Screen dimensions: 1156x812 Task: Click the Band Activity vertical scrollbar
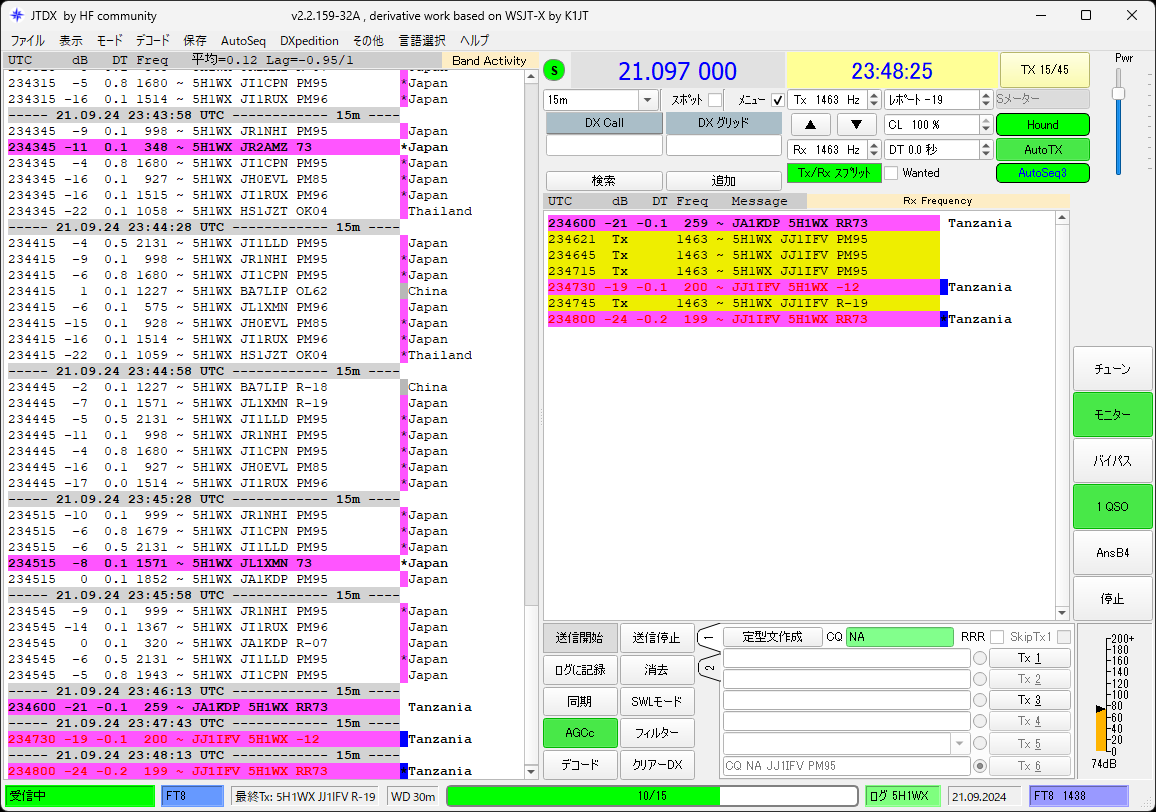pos(531,423)
